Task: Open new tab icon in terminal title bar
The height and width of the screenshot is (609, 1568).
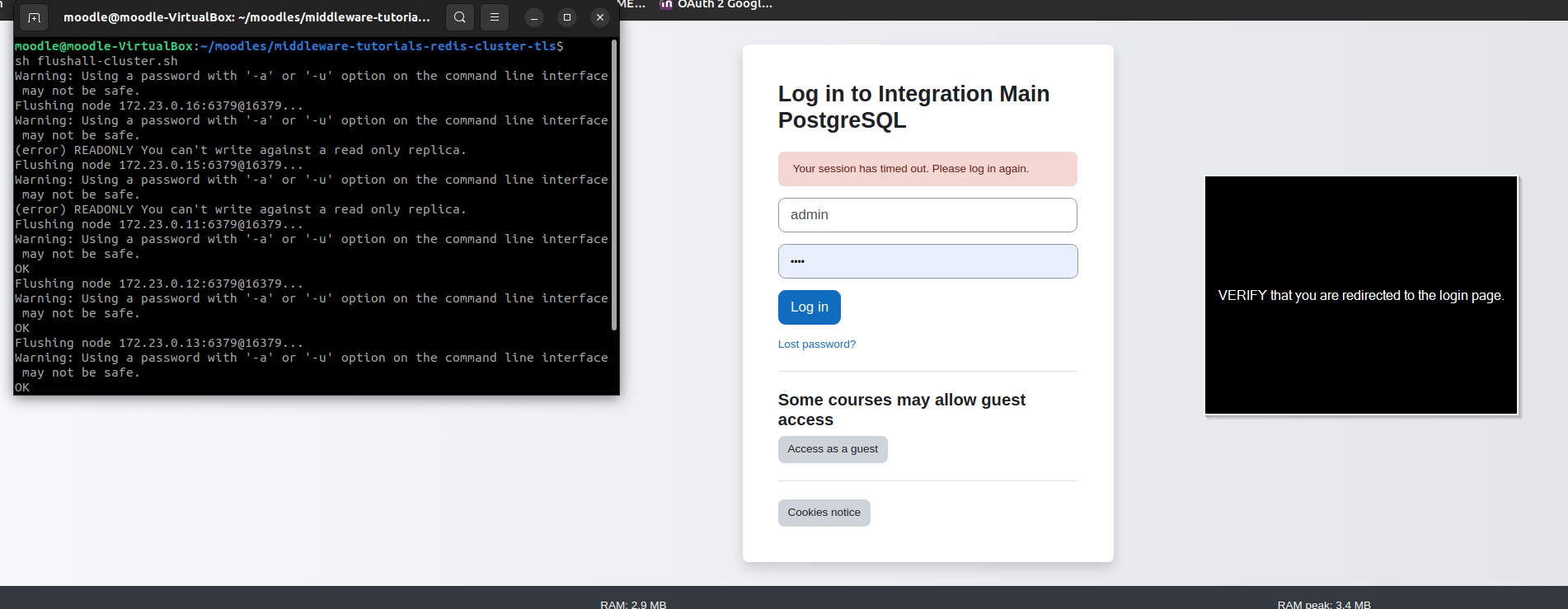Action: 34,17
